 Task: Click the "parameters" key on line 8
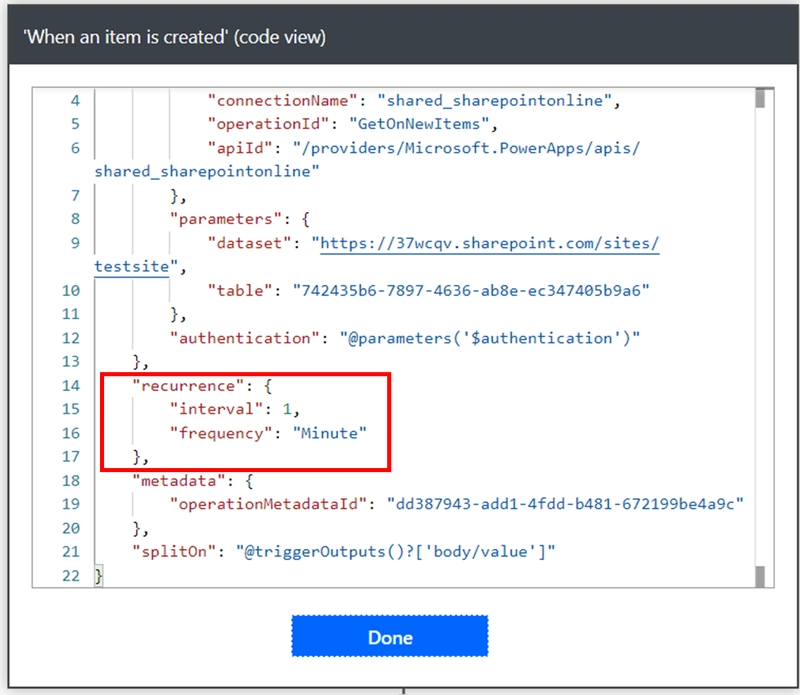coord(221,219)
